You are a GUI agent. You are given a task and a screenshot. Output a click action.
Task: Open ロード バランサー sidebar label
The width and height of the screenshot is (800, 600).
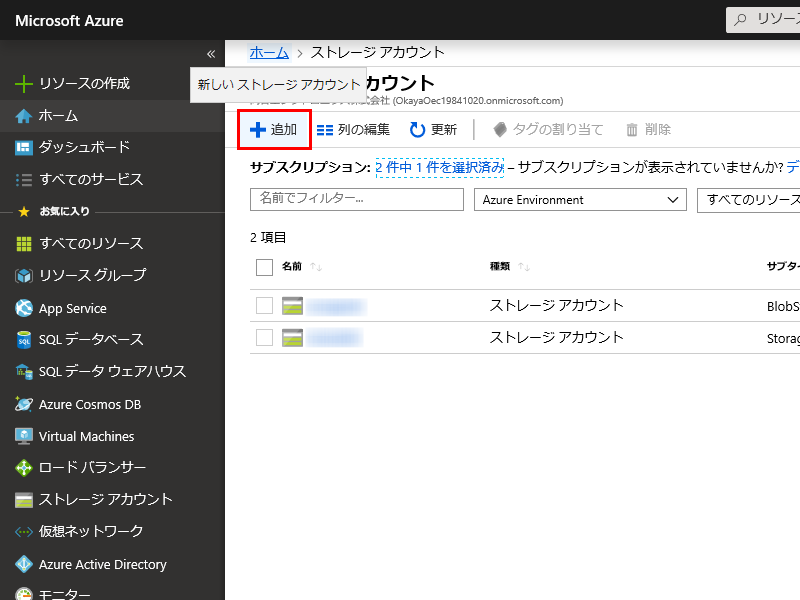tap(92, 468)
